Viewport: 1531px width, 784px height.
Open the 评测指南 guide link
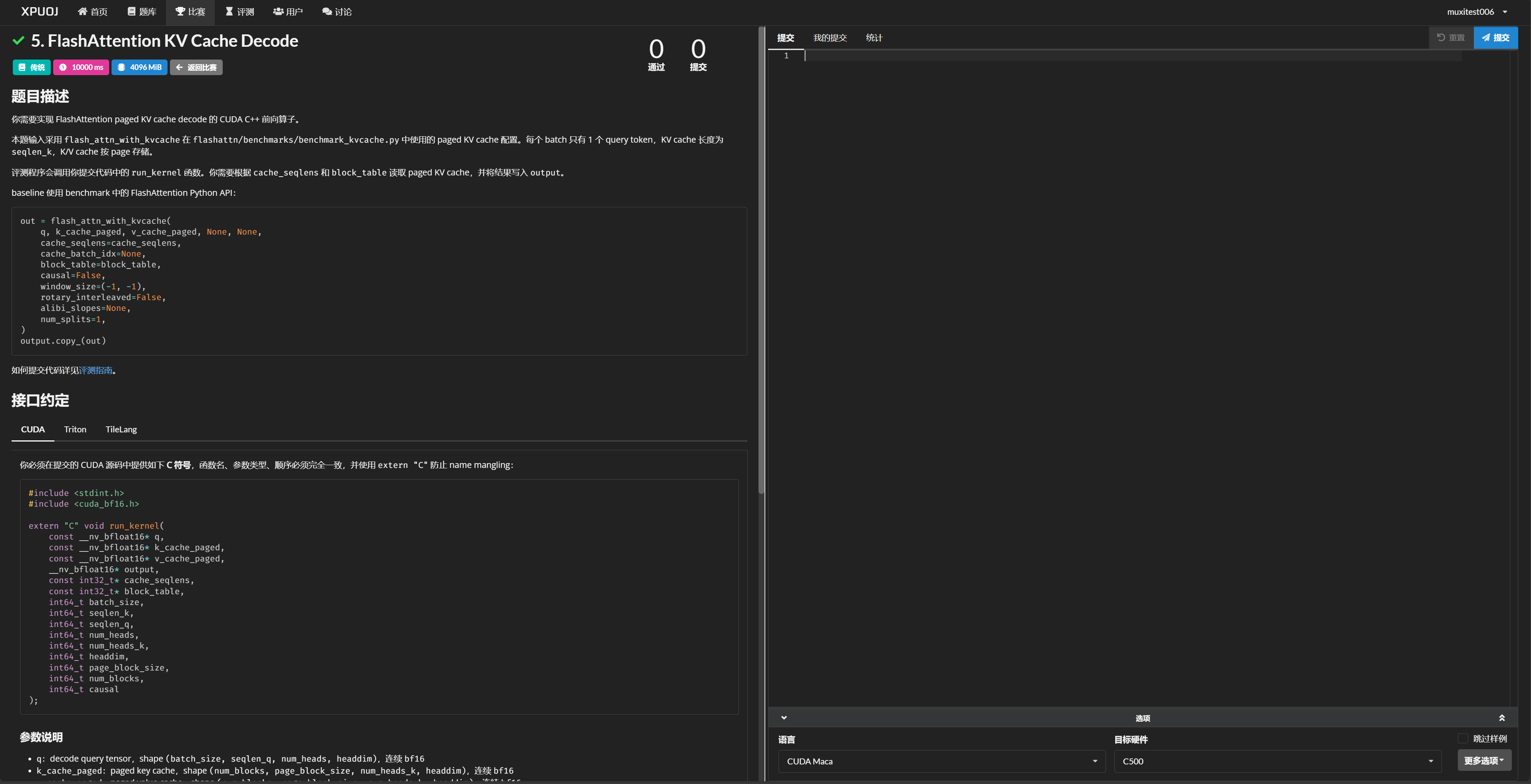point(96,370)
